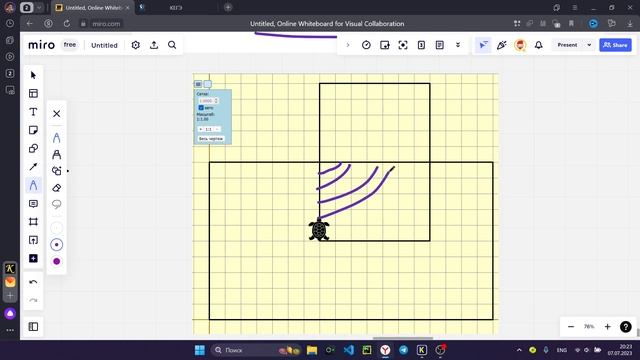This screenshot has width=640, height=360.
Task: Open Visual Studio Code from taskbar
Action: (349, 350)
